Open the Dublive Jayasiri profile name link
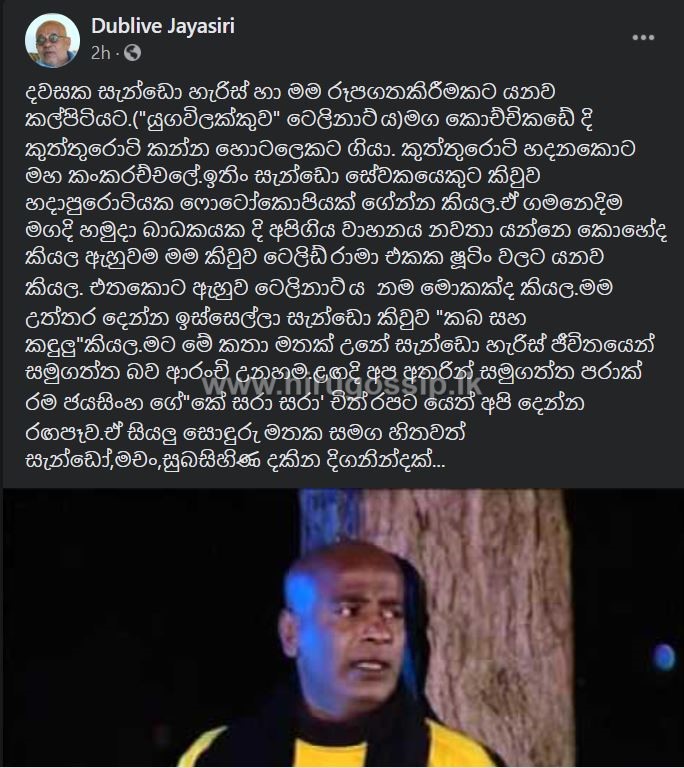Screen dimensions: 684x768 tap(163, 26)
